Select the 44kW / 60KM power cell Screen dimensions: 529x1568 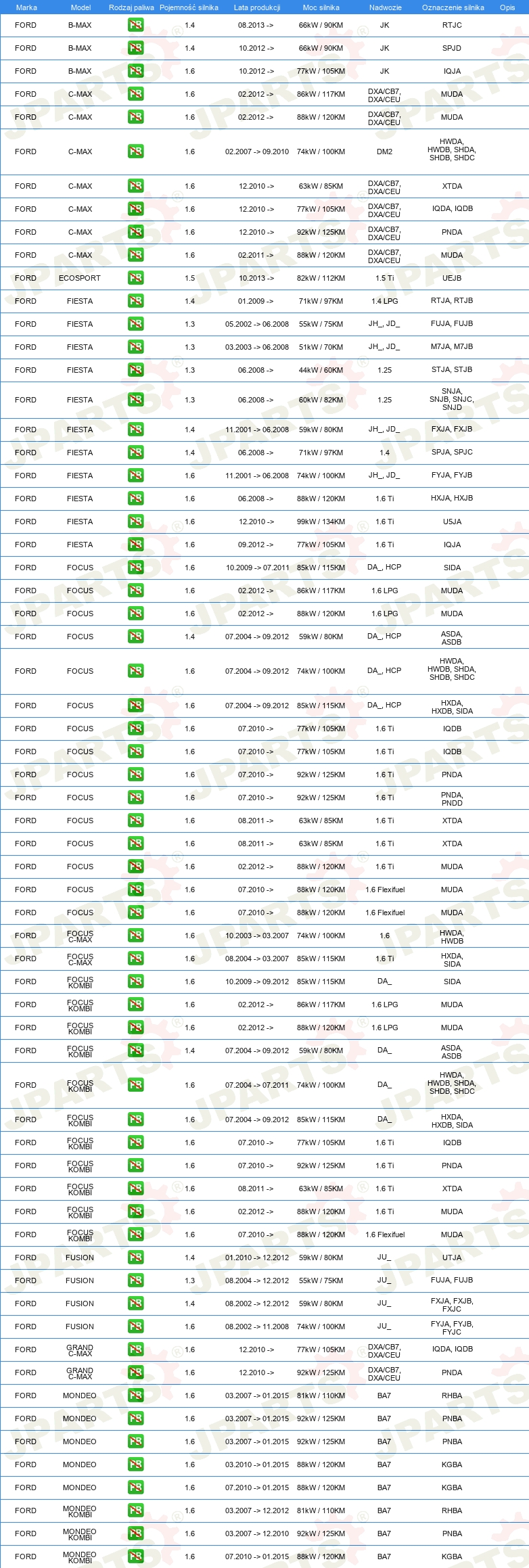321,370
